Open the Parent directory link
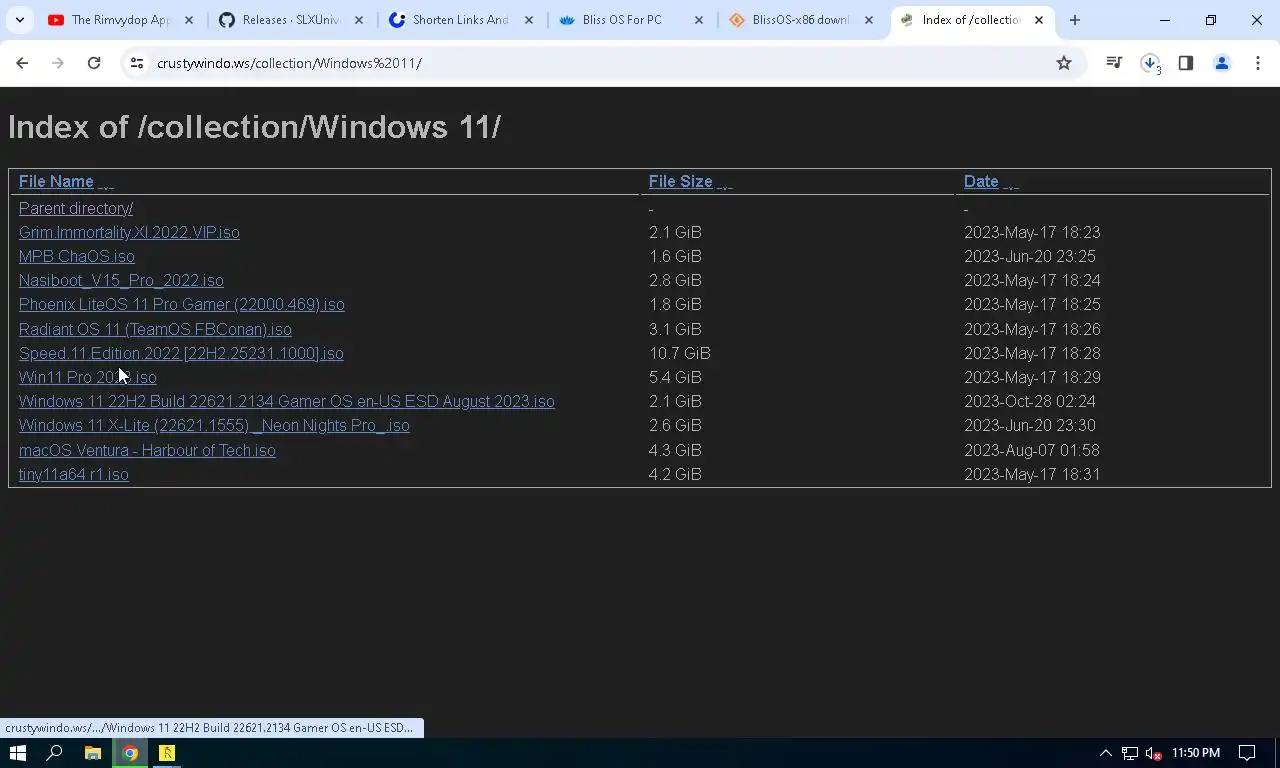1280x768 pixels. pos(76,208)
